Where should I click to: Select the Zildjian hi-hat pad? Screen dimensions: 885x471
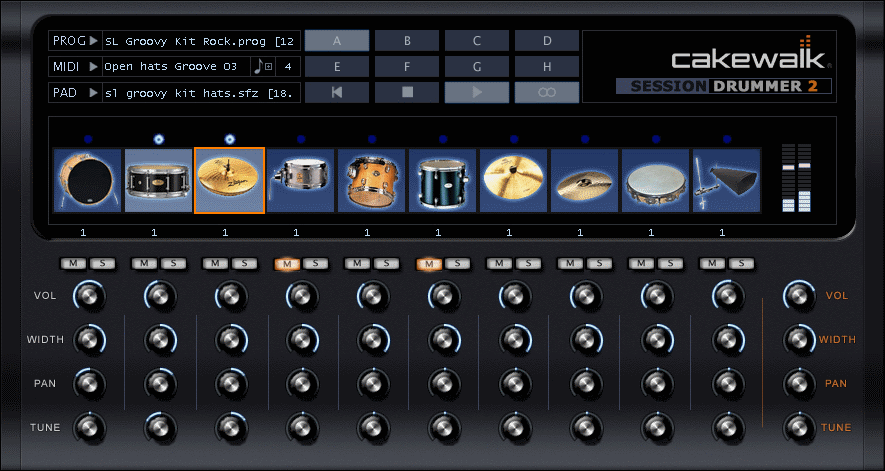tap(230, 181)
